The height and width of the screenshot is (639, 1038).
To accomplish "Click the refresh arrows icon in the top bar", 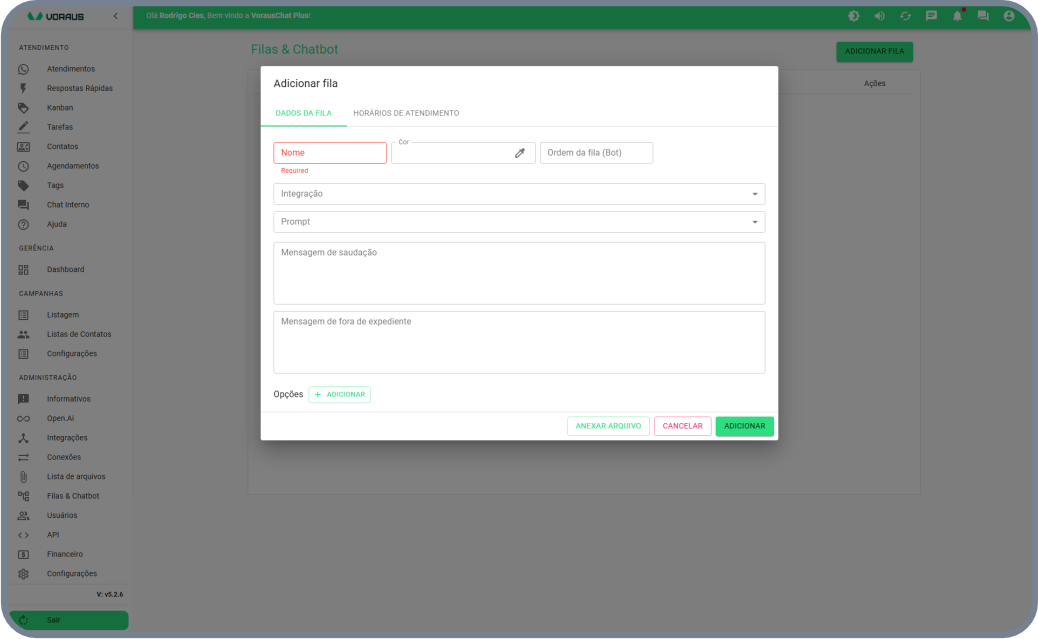I will click(x=905, y=16).
